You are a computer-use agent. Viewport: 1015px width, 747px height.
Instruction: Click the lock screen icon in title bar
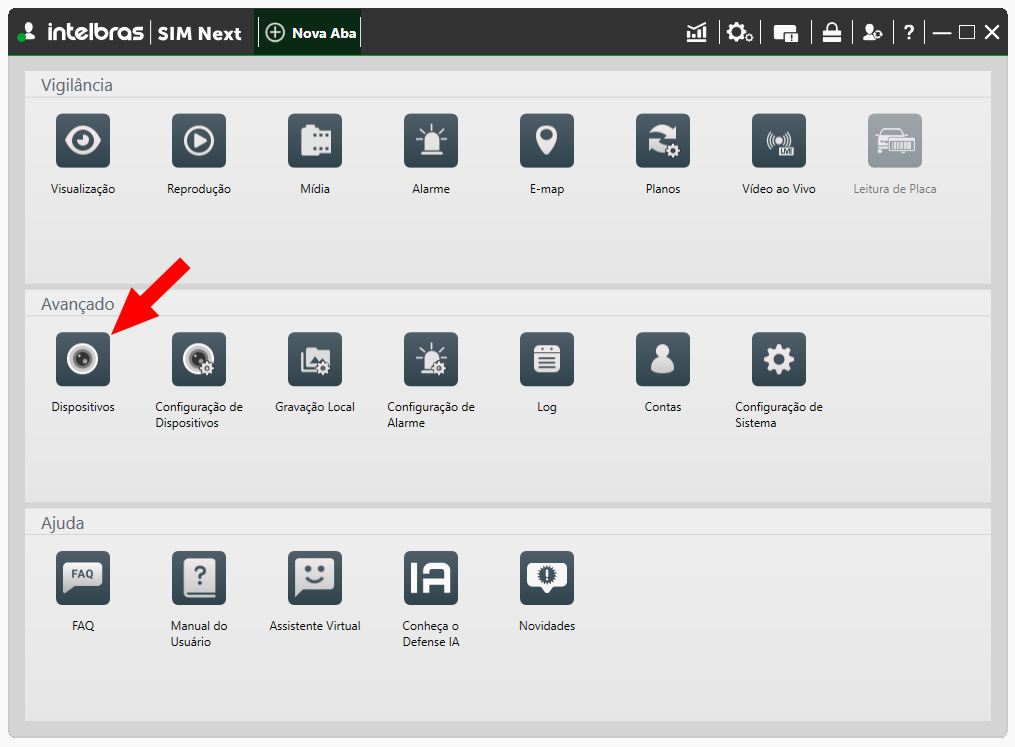(832, 32)
